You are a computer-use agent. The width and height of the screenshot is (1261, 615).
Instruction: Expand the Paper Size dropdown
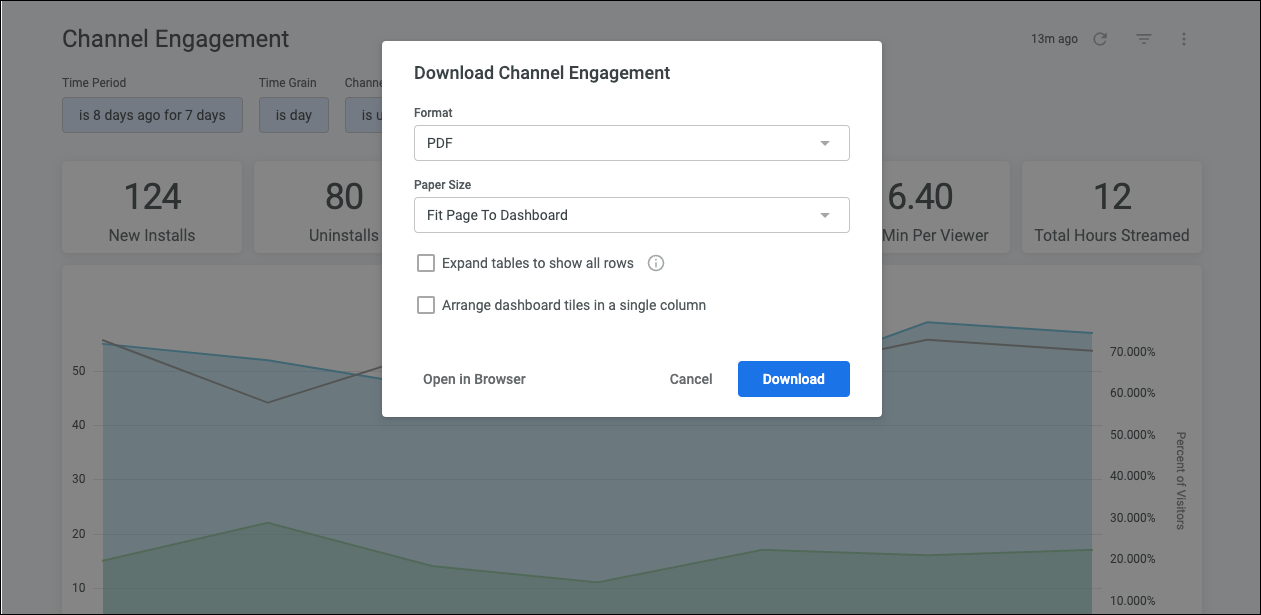(631, 215)
